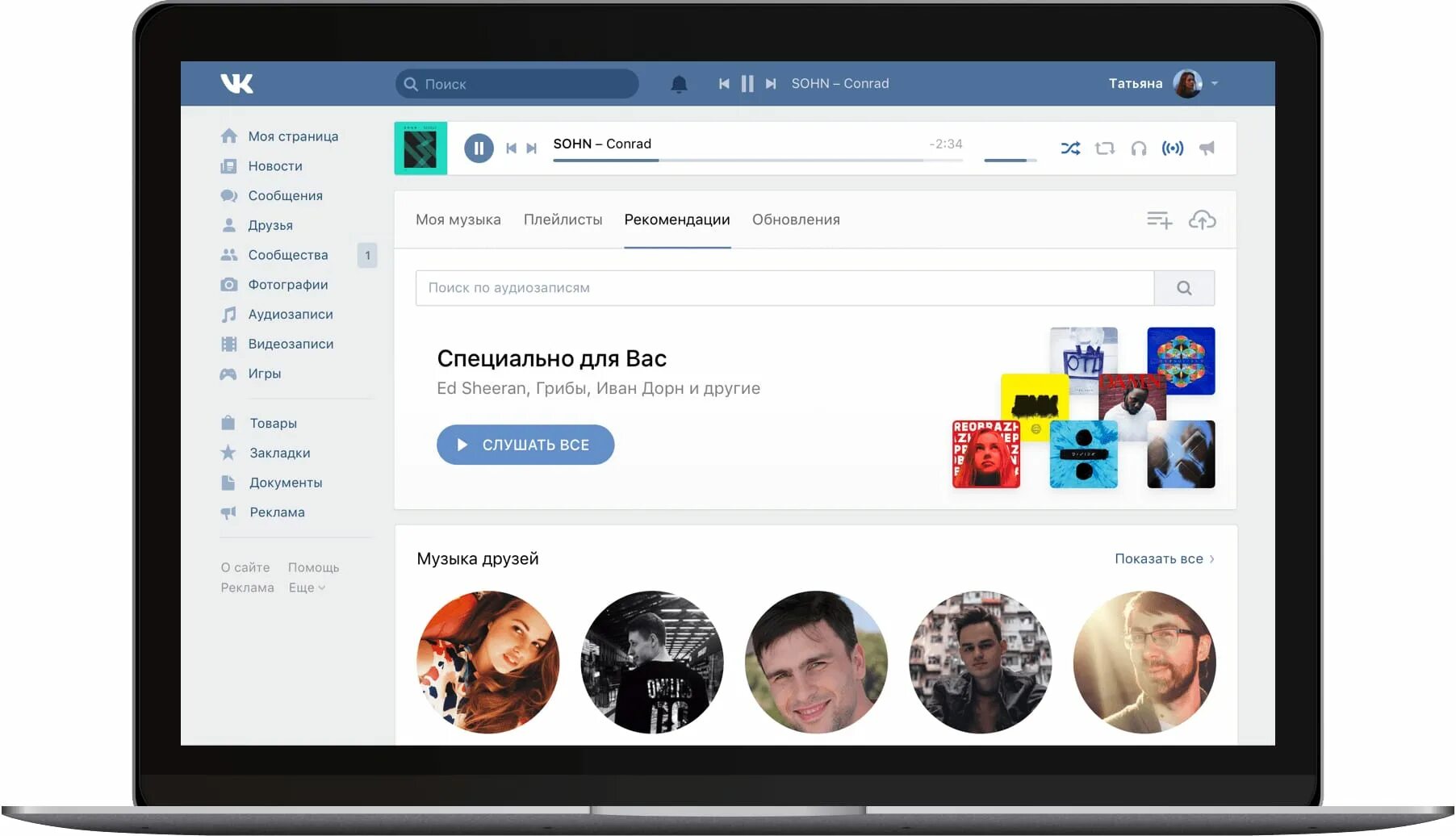Viewport: 1456px width, 836px height.
Task: Expand the profile menu next to Татьяна
Action: tap(1214, 83)
